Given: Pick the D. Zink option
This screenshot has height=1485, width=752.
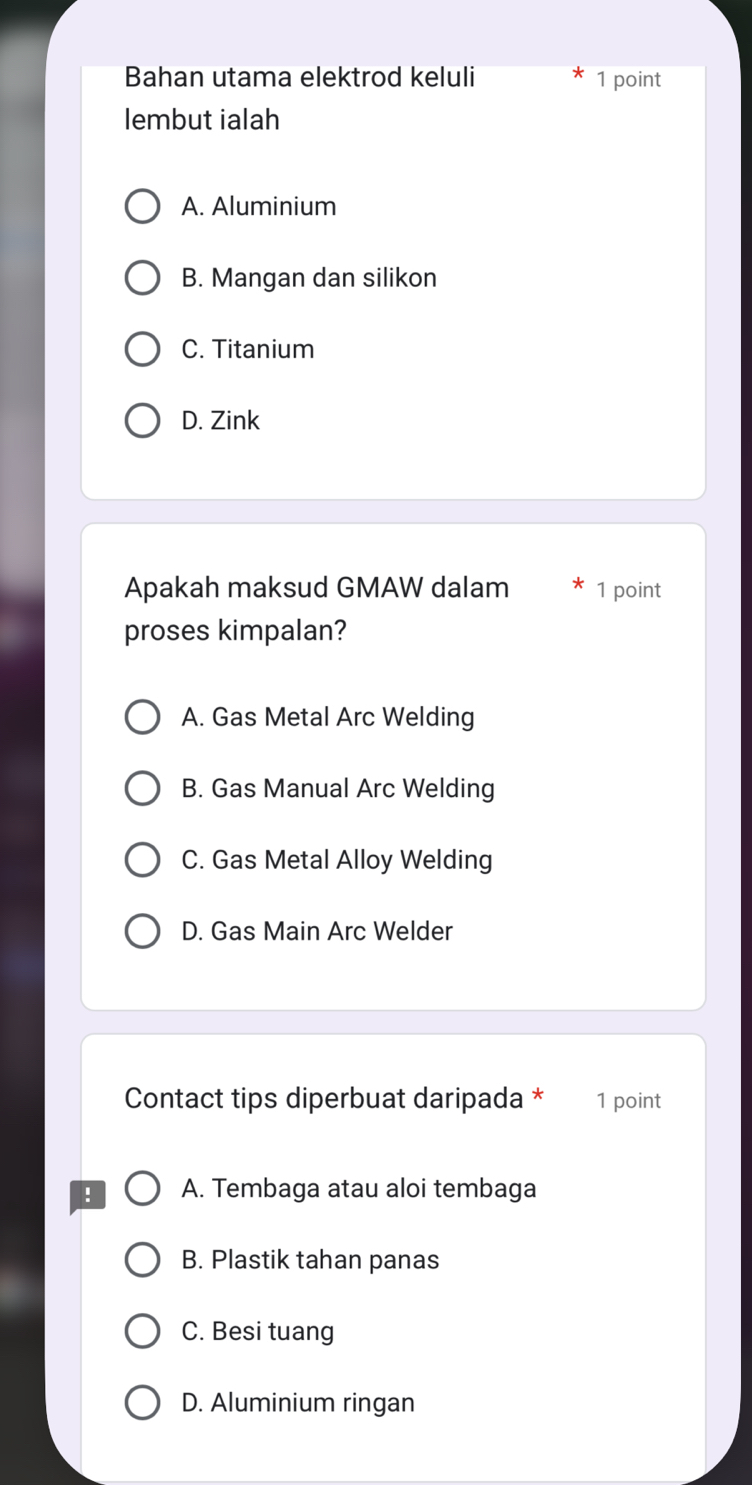Looking at the screenshot, I should [142, 421].
